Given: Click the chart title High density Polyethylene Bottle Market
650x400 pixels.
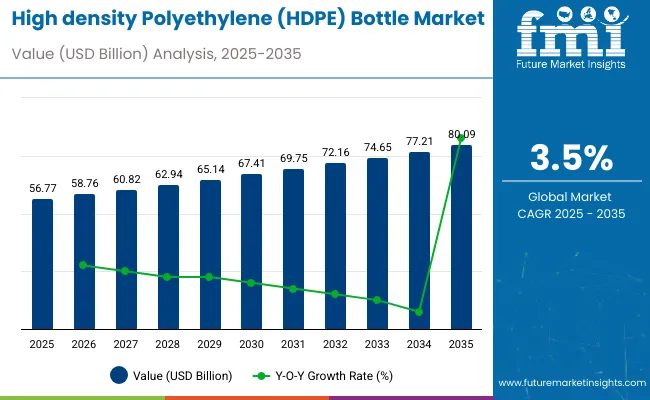Looking at the screenshot, I should point(248,19).
